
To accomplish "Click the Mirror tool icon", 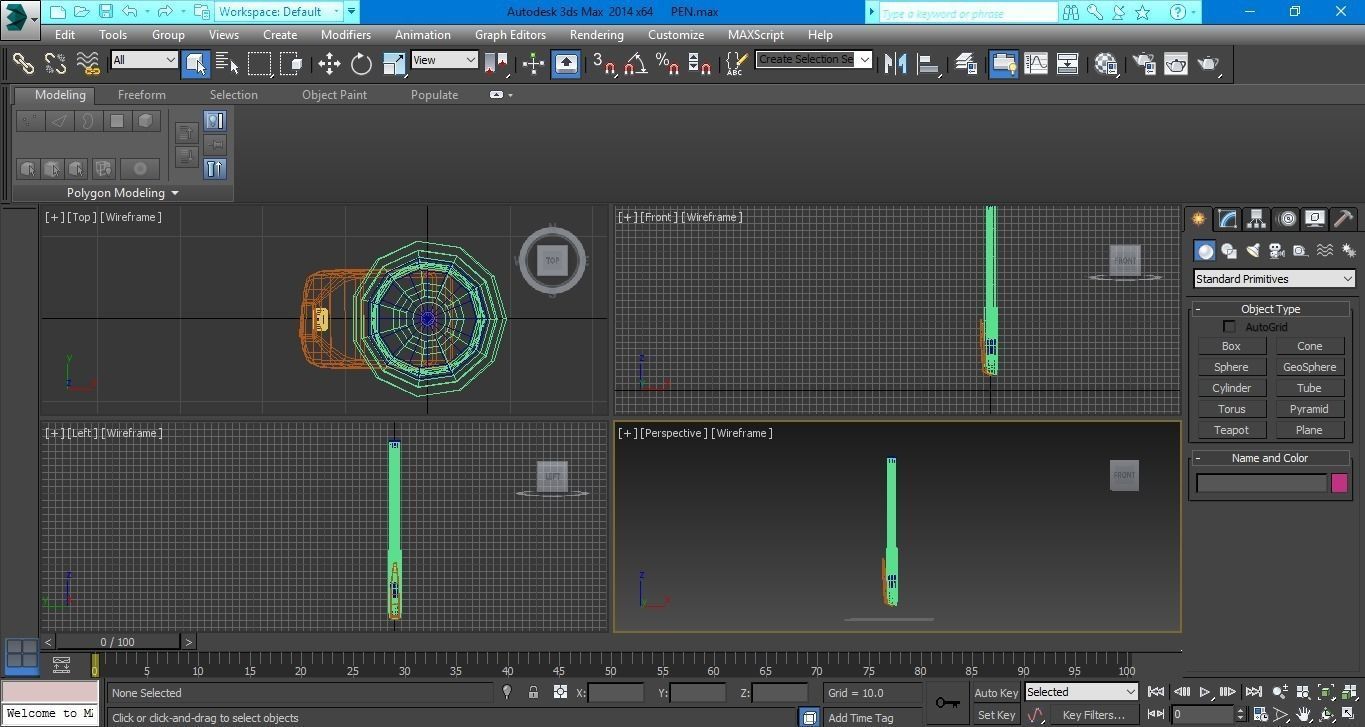I will 895,64.
